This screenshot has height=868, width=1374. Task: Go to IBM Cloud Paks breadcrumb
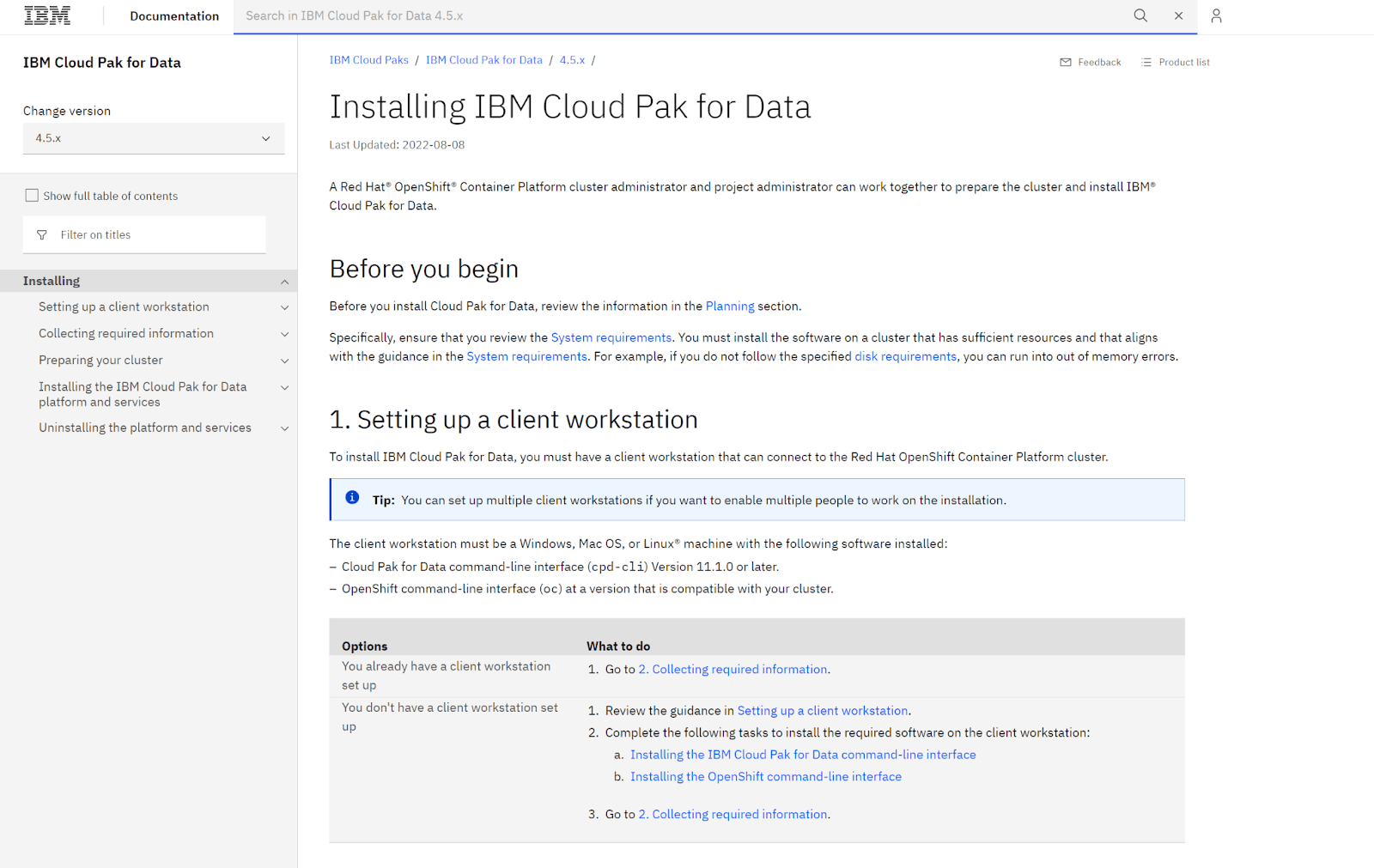click(368, 60)
